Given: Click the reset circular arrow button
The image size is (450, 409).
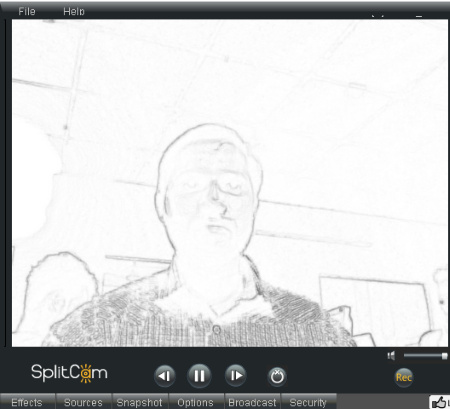Looking at the screenshot, I should tap(277, 377).
